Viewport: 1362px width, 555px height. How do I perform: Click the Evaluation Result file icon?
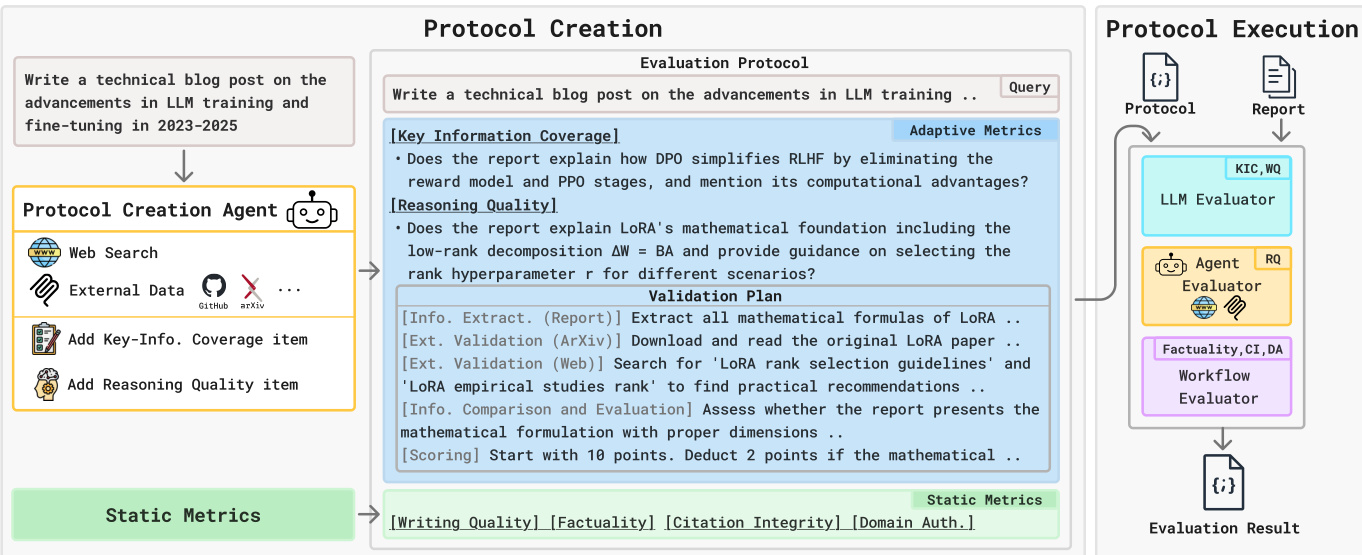click(1224, 483)
